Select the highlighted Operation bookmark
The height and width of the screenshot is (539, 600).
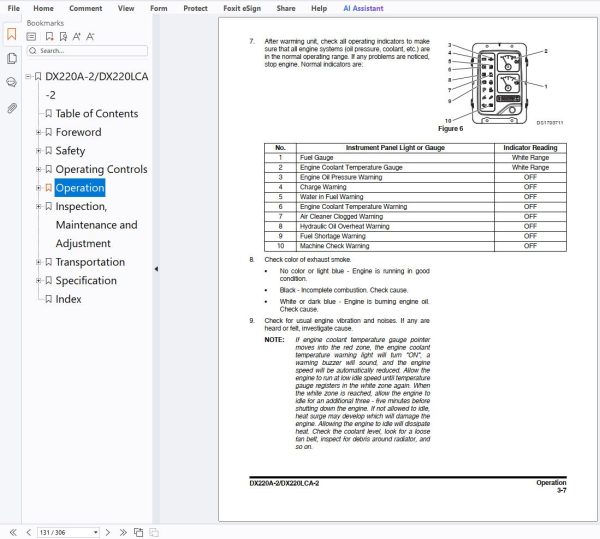pos(80,188)
